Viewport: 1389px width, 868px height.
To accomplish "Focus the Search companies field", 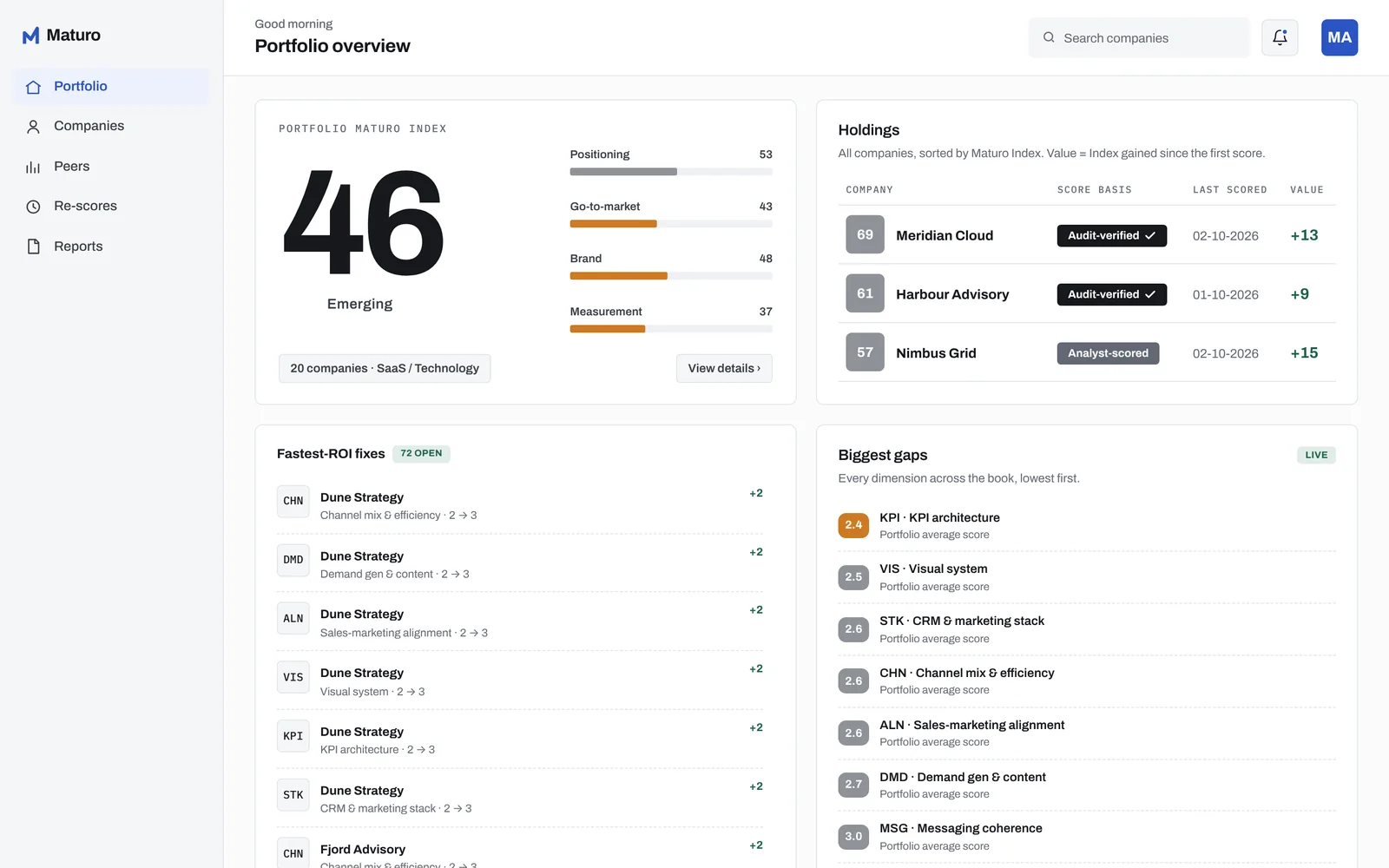I will click(x=1139, y=37).
